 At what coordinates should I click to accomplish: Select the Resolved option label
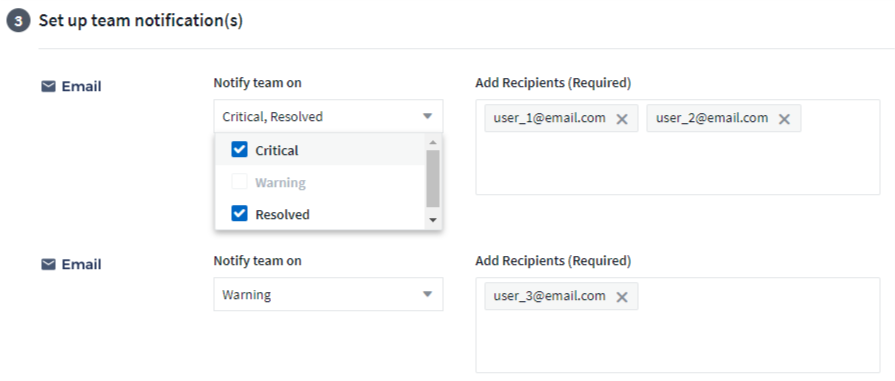click(x=283, y=215)
